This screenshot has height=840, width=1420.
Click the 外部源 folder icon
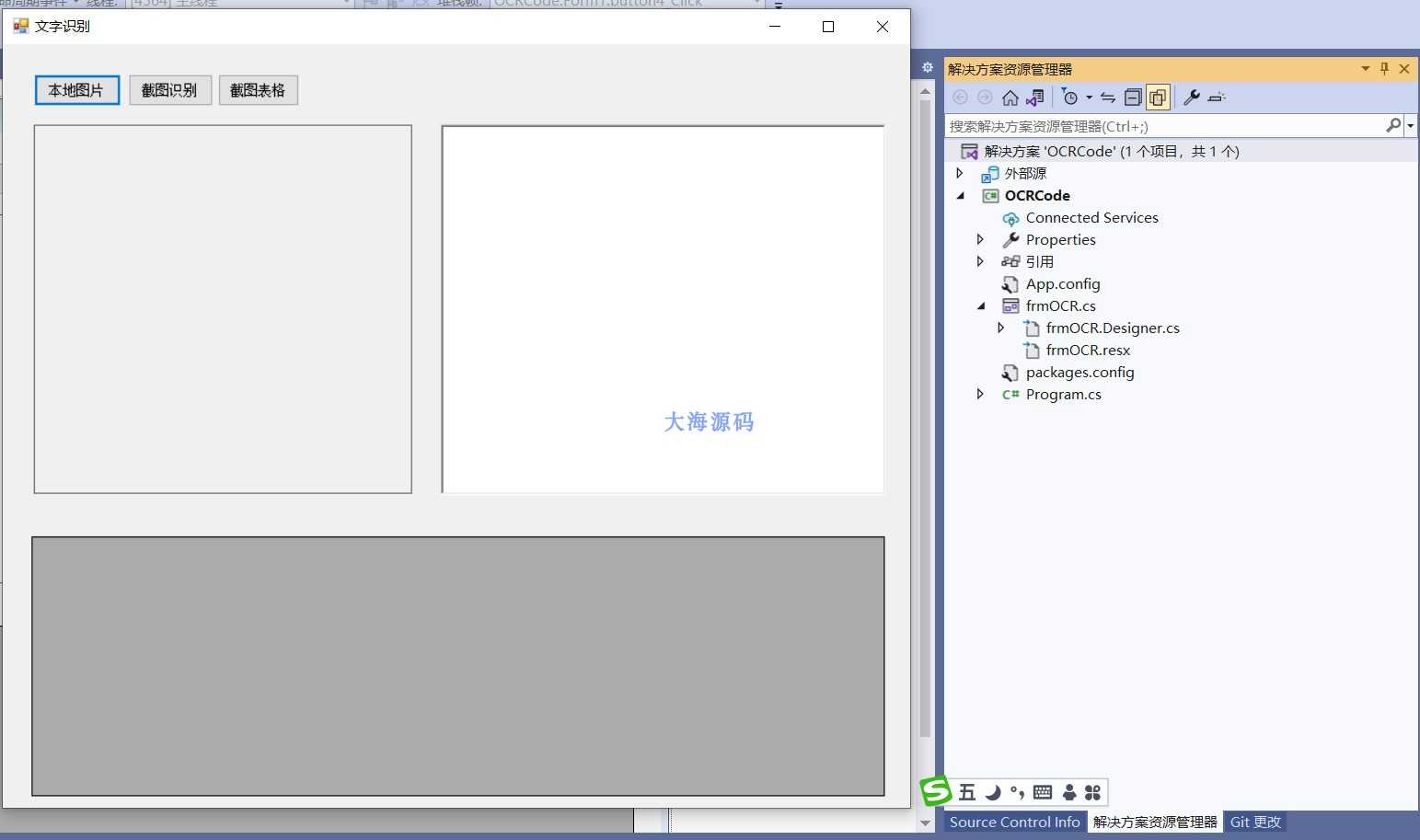pos(990,173)
